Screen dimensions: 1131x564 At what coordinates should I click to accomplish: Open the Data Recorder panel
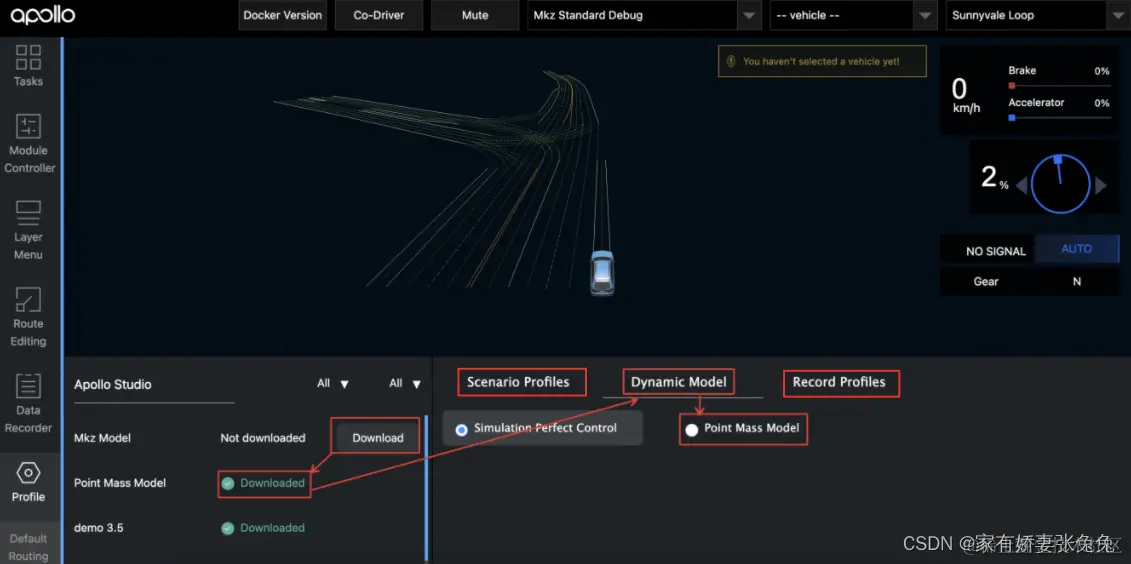[x=28, y=404]
